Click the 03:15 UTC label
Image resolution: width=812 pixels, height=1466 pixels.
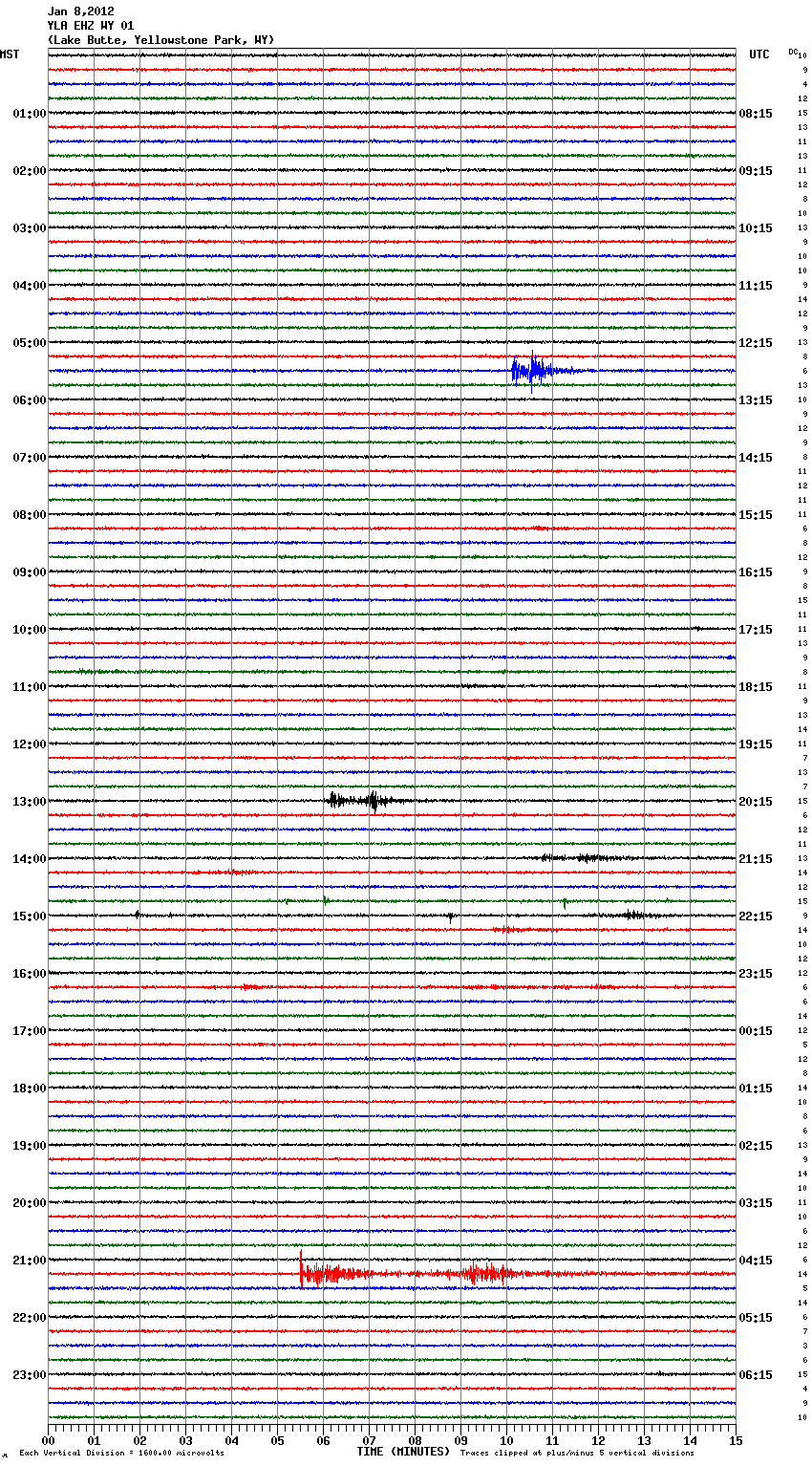pyautogui.click(x=756, y=1203)
